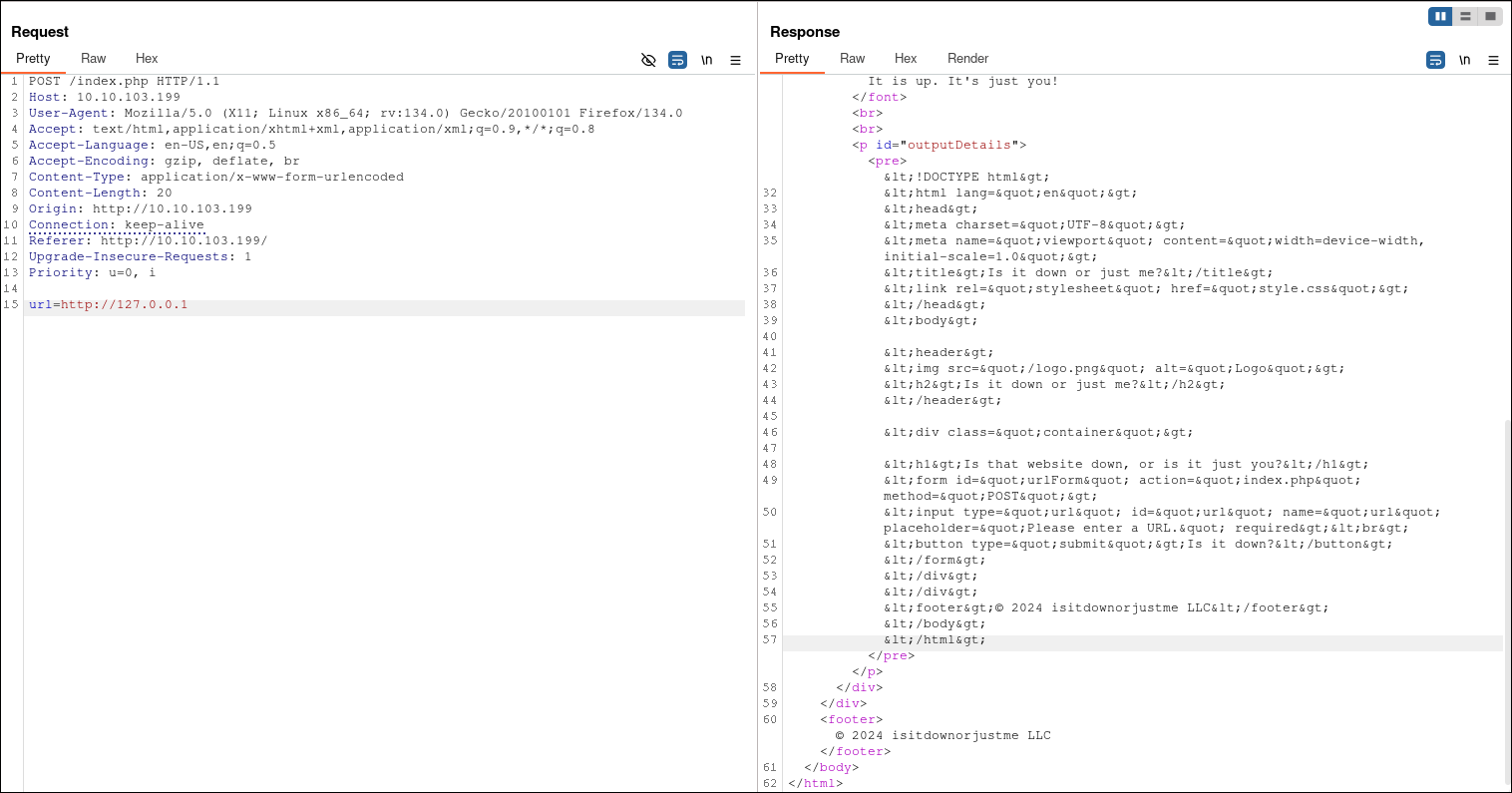
Task: Click the Response panel title
Action: (805, 32)
